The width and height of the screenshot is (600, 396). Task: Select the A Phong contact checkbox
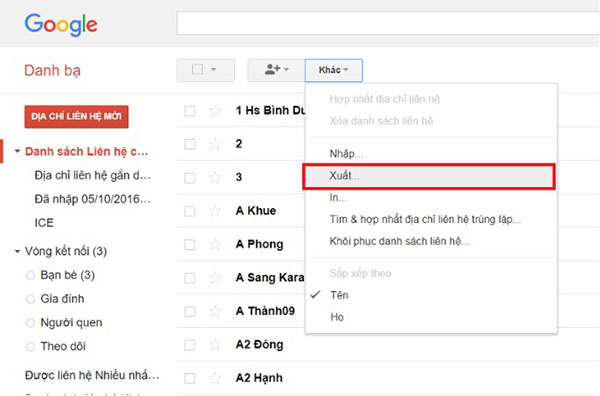190,244
